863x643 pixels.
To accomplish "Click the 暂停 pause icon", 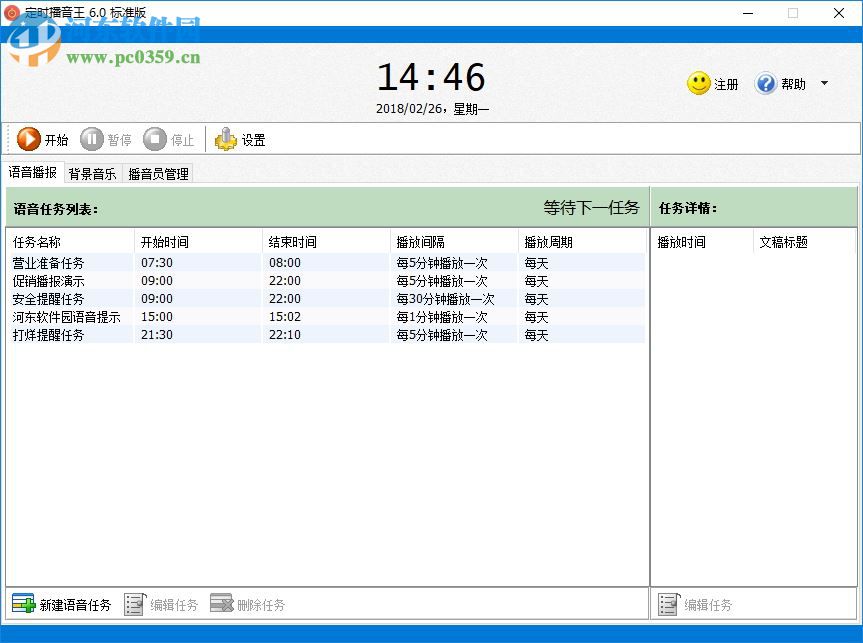I will coord(91,139).
